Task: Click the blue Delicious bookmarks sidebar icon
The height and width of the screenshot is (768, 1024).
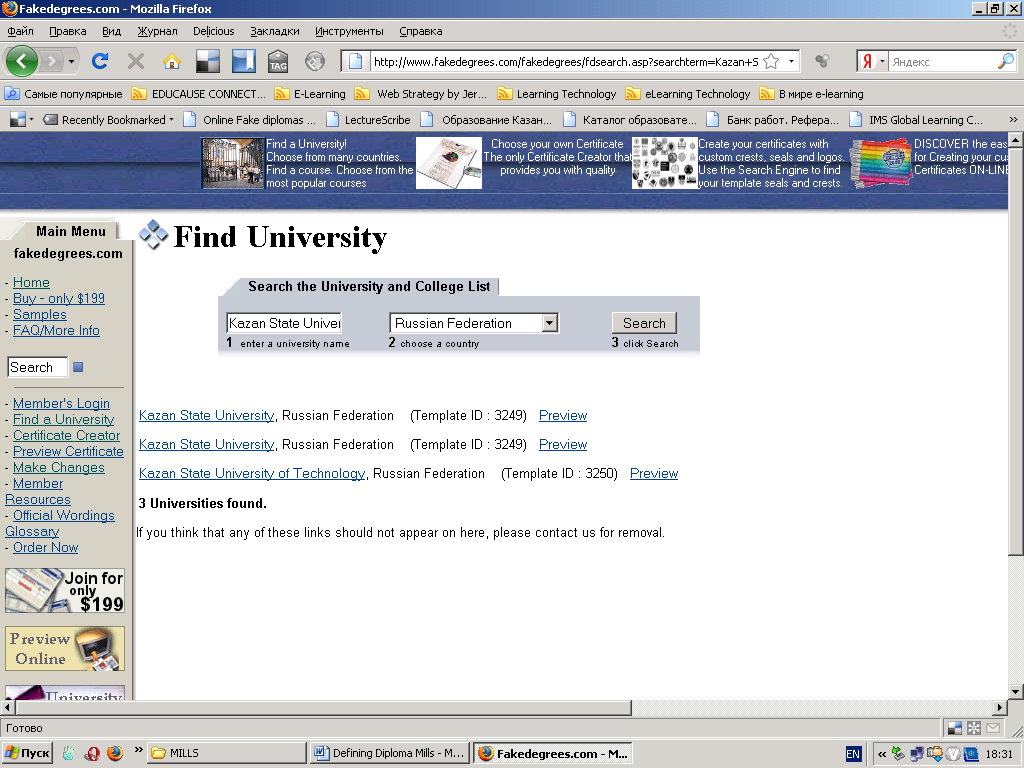Action: [x=244, y=61]
